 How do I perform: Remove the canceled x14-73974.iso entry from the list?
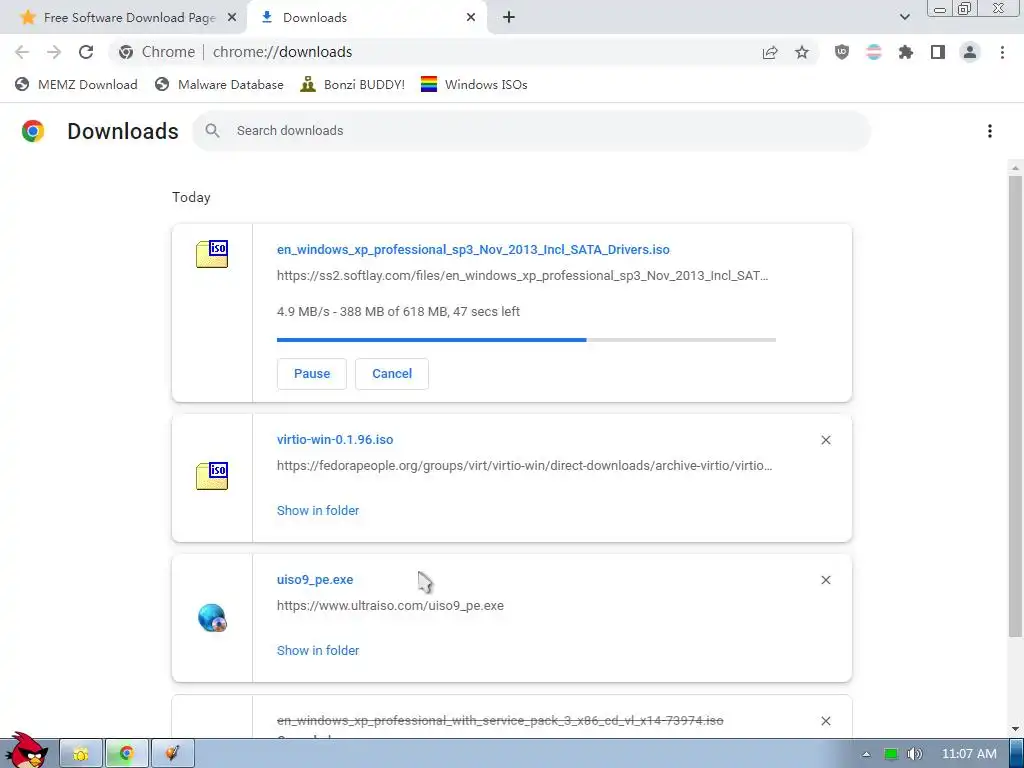pos(826,721)
